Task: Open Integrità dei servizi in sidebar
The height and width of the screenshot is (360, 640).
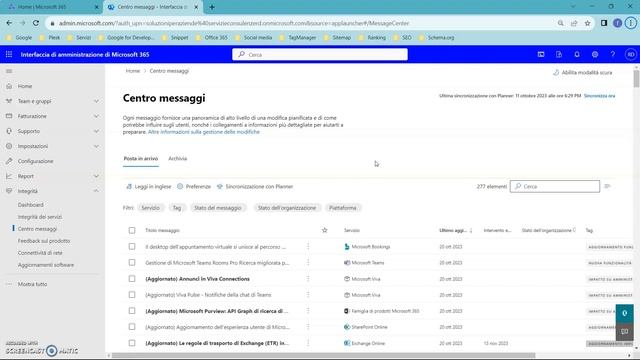Action: pyautogui.click(x=40, y=217)
